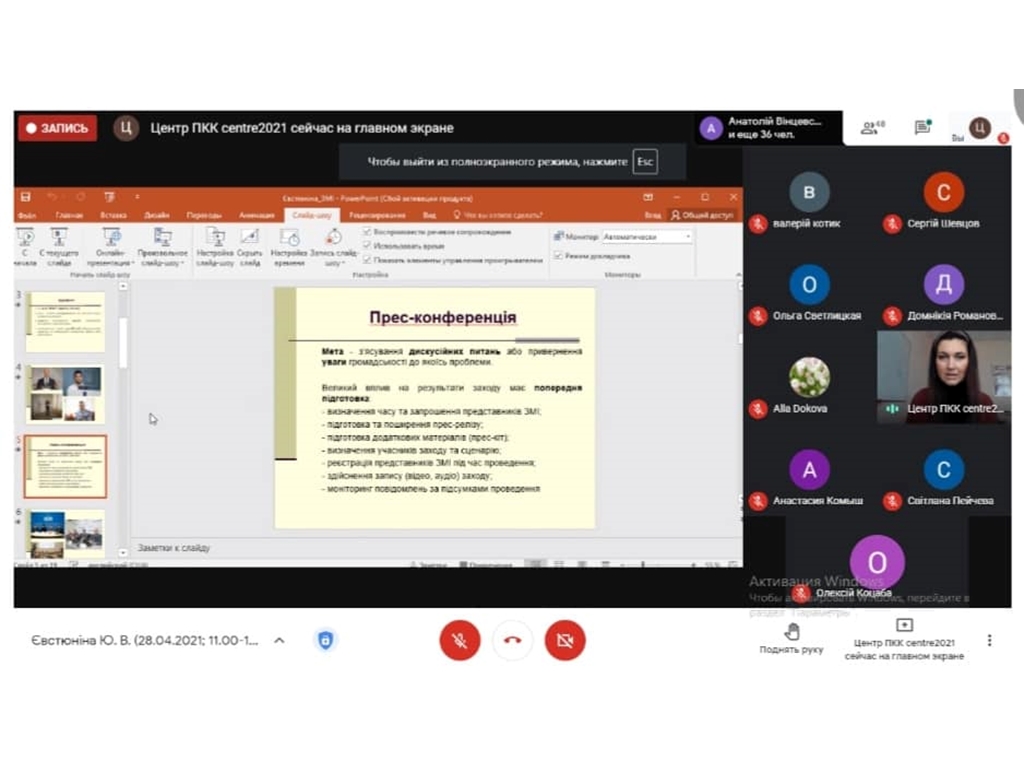The image size is (1024, 768).
Task: Click Прес-конференція slide title
Action: tap(443, 317)
